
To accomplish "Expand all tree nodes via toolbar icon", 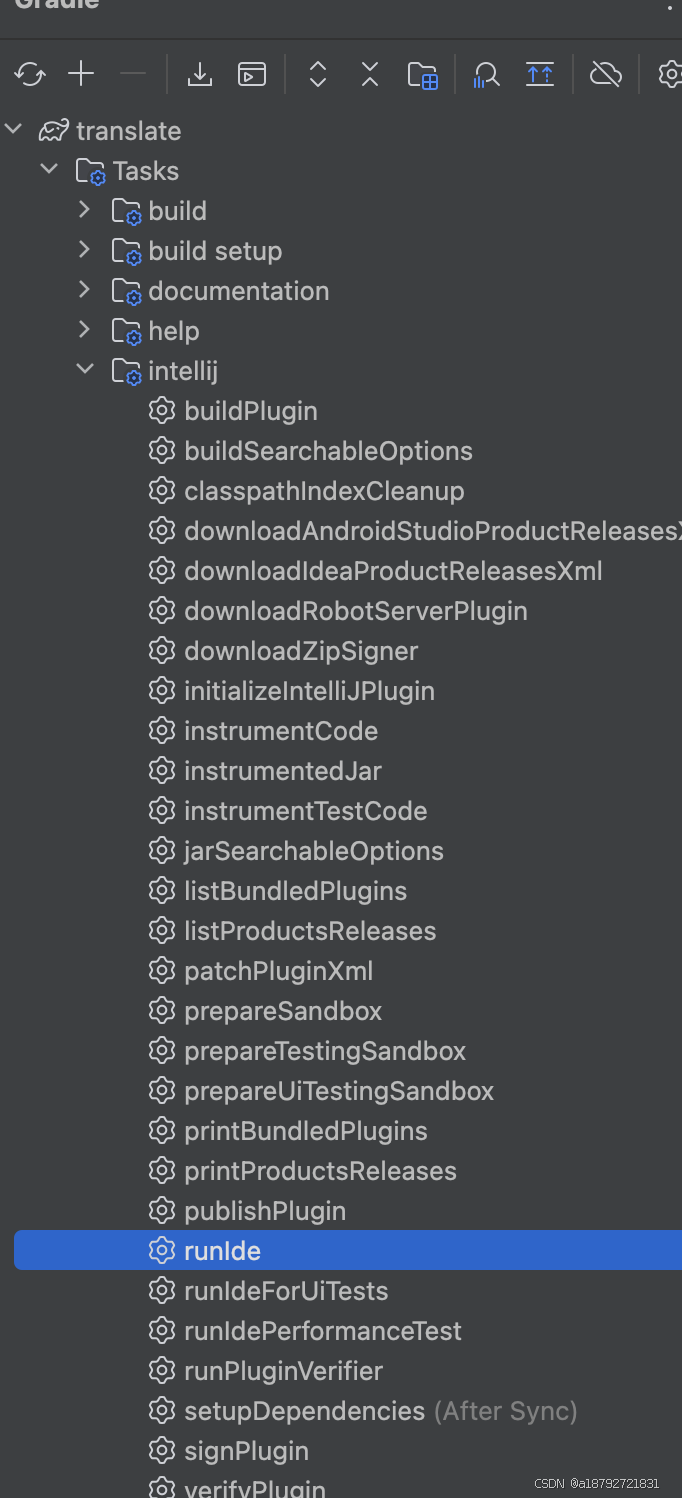I will (x=318, y=74).
